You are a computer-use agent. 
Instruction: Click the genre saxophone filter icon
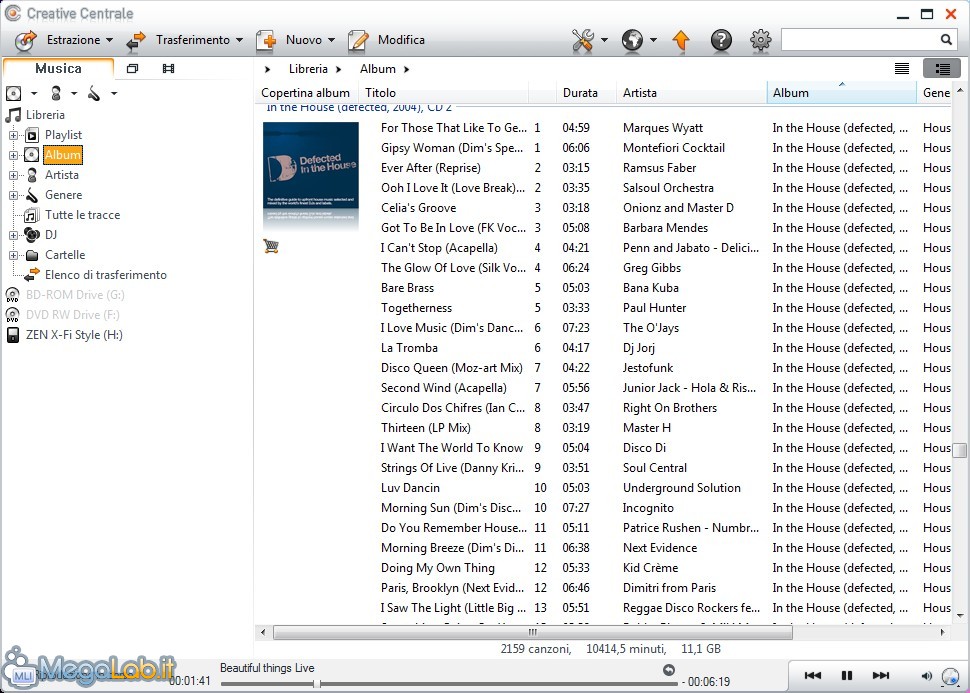point(94,93)
